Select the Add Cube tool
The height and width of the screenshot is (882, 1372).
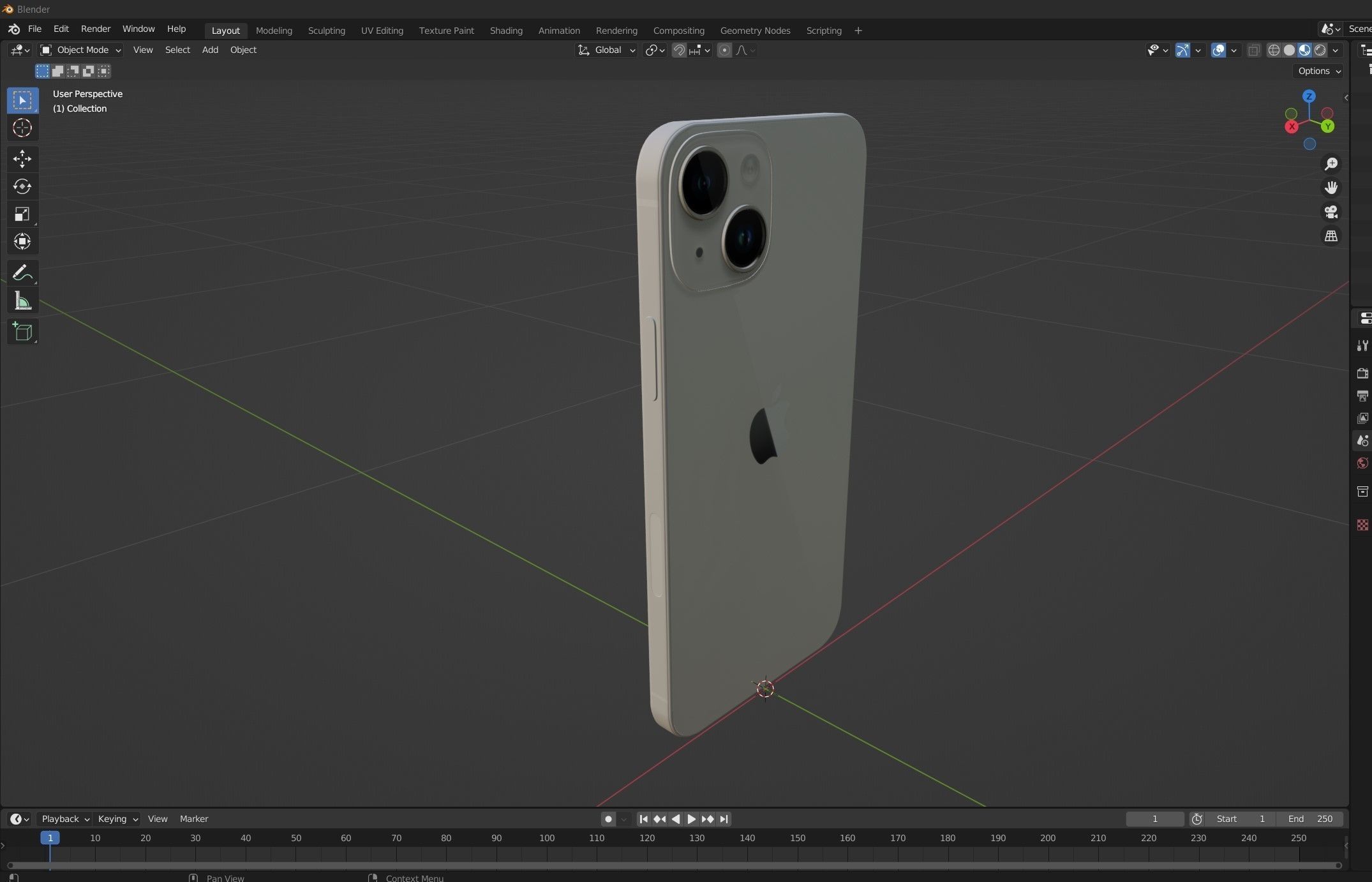[22, 332]
